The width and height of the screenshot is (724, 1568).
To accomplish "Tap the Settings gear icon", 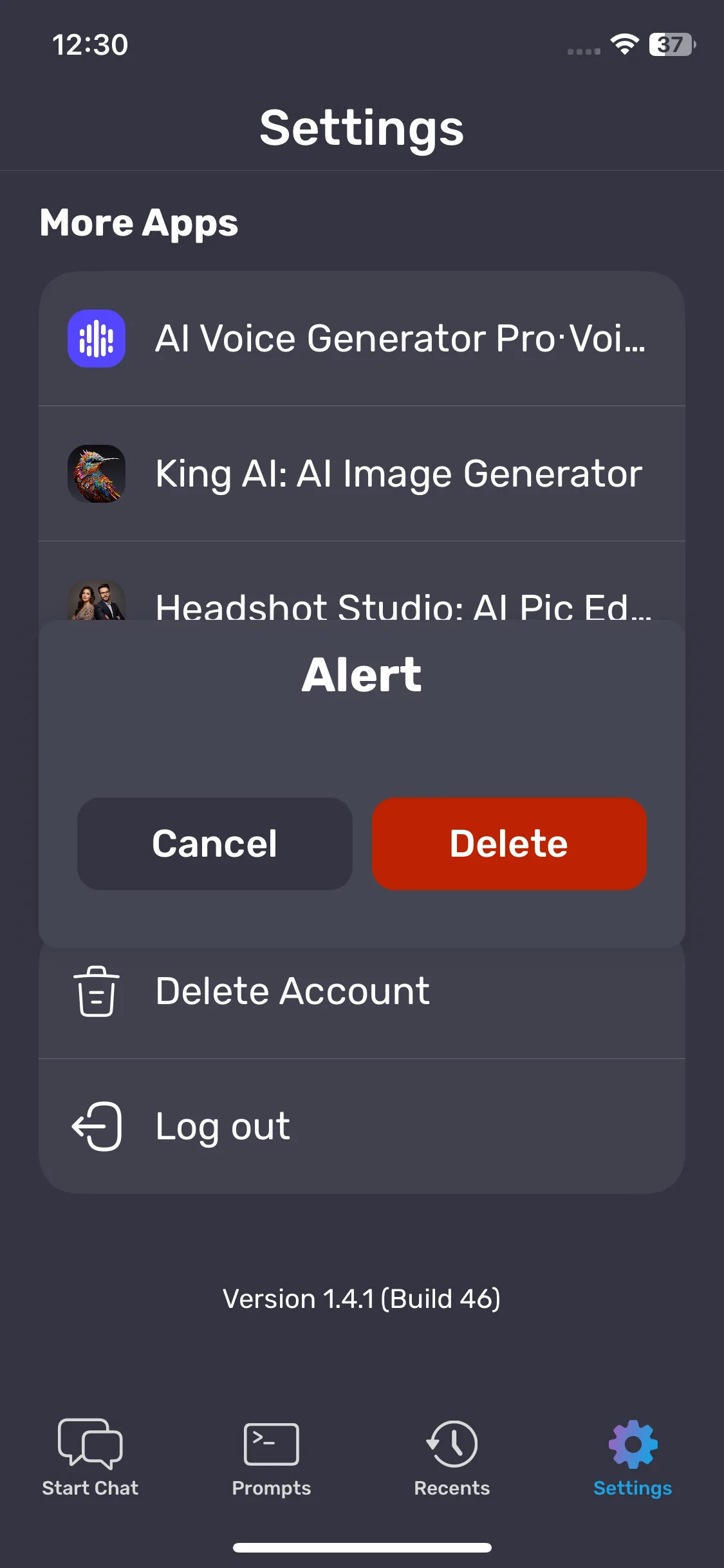I will 633,1444.
